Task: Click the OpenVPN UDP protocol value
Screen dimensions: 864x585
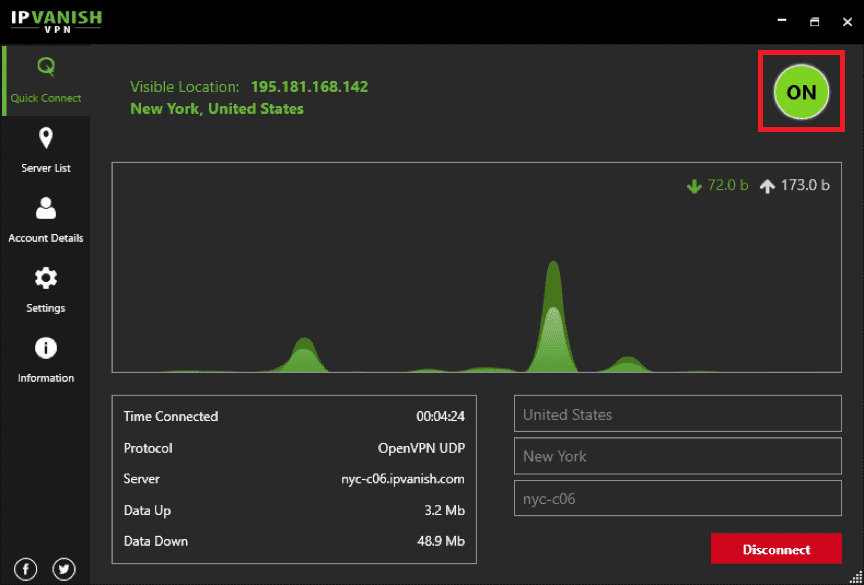Action: coord(421,448)
